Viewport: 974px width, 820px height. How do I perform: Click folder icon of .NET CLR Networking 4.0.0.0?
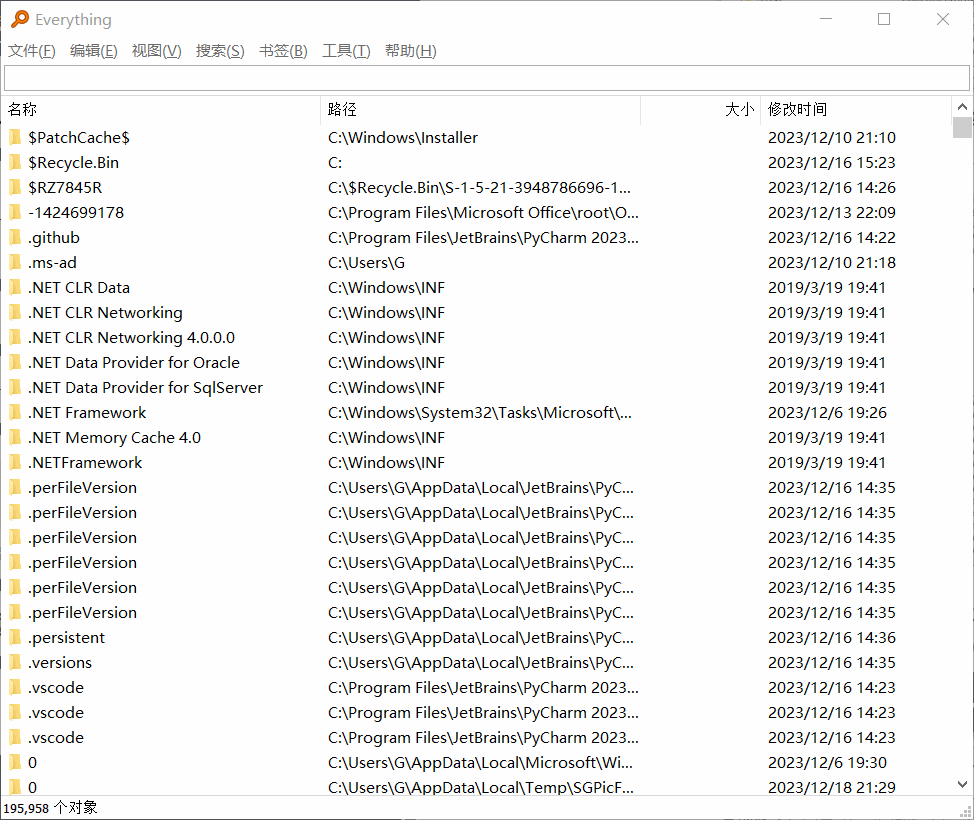coord(16,337)
